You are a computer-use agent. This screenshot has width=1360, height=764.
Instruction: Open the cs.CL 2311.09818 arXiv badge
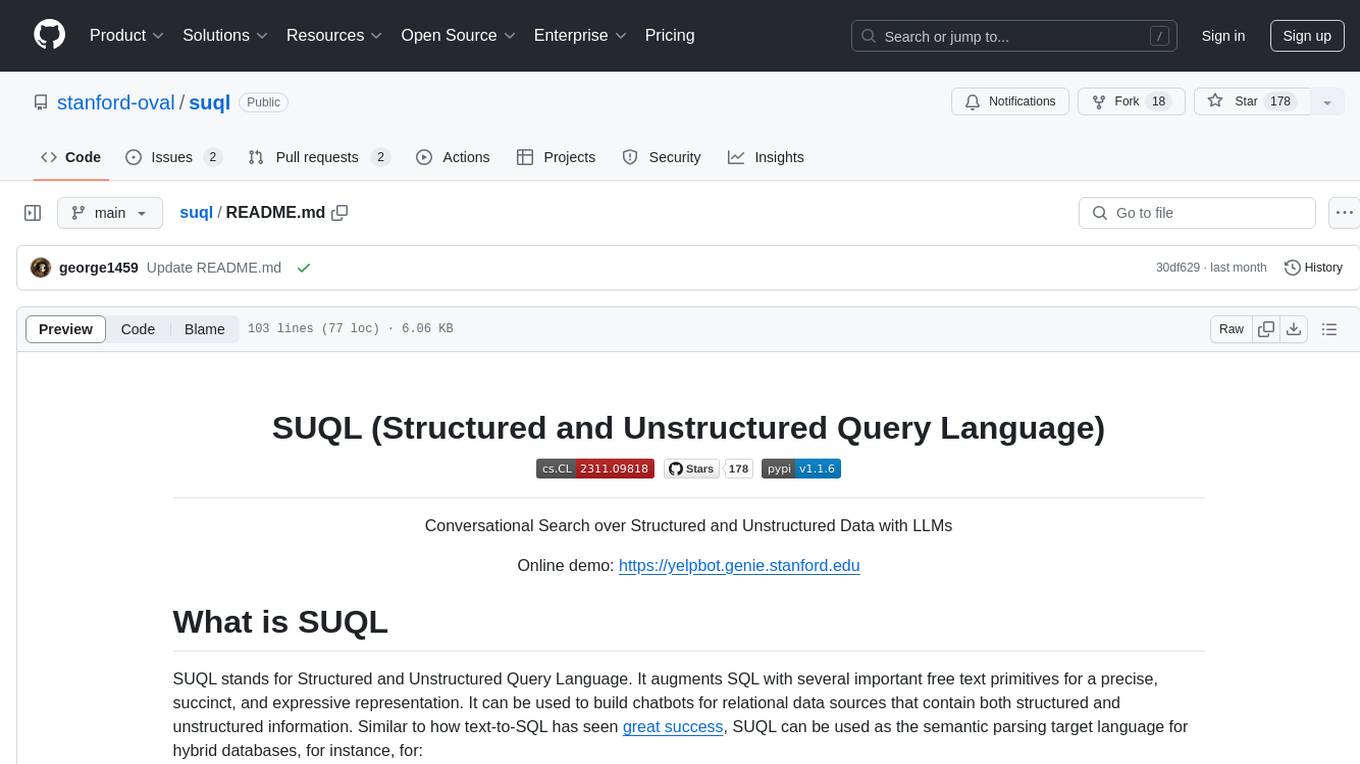coord(595,468)
